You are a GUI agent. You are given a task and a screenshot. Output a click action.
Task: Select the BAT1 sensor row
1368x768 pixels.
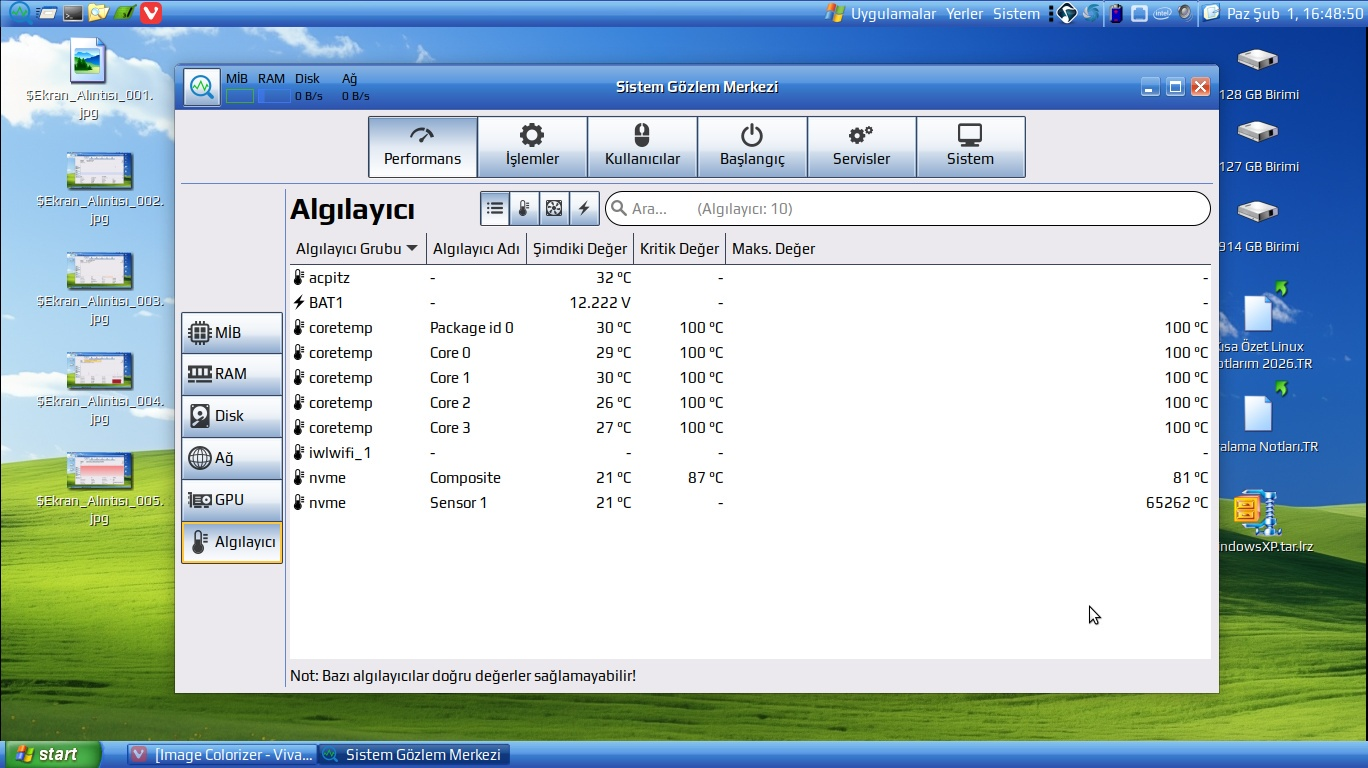point(750,303)
